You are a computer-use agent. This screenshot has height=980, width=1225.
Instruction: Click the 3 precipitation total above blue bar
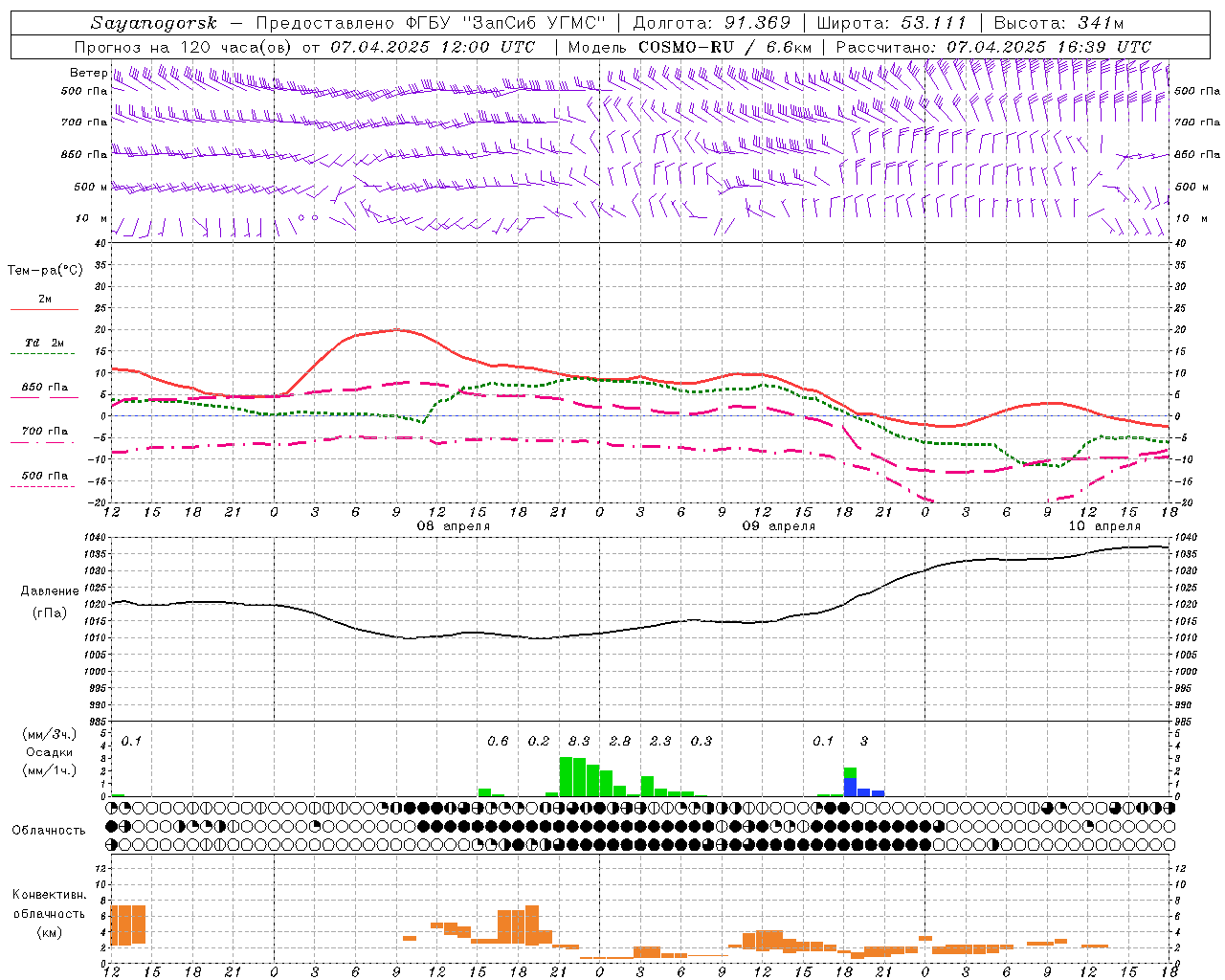(x=864, y=742)
